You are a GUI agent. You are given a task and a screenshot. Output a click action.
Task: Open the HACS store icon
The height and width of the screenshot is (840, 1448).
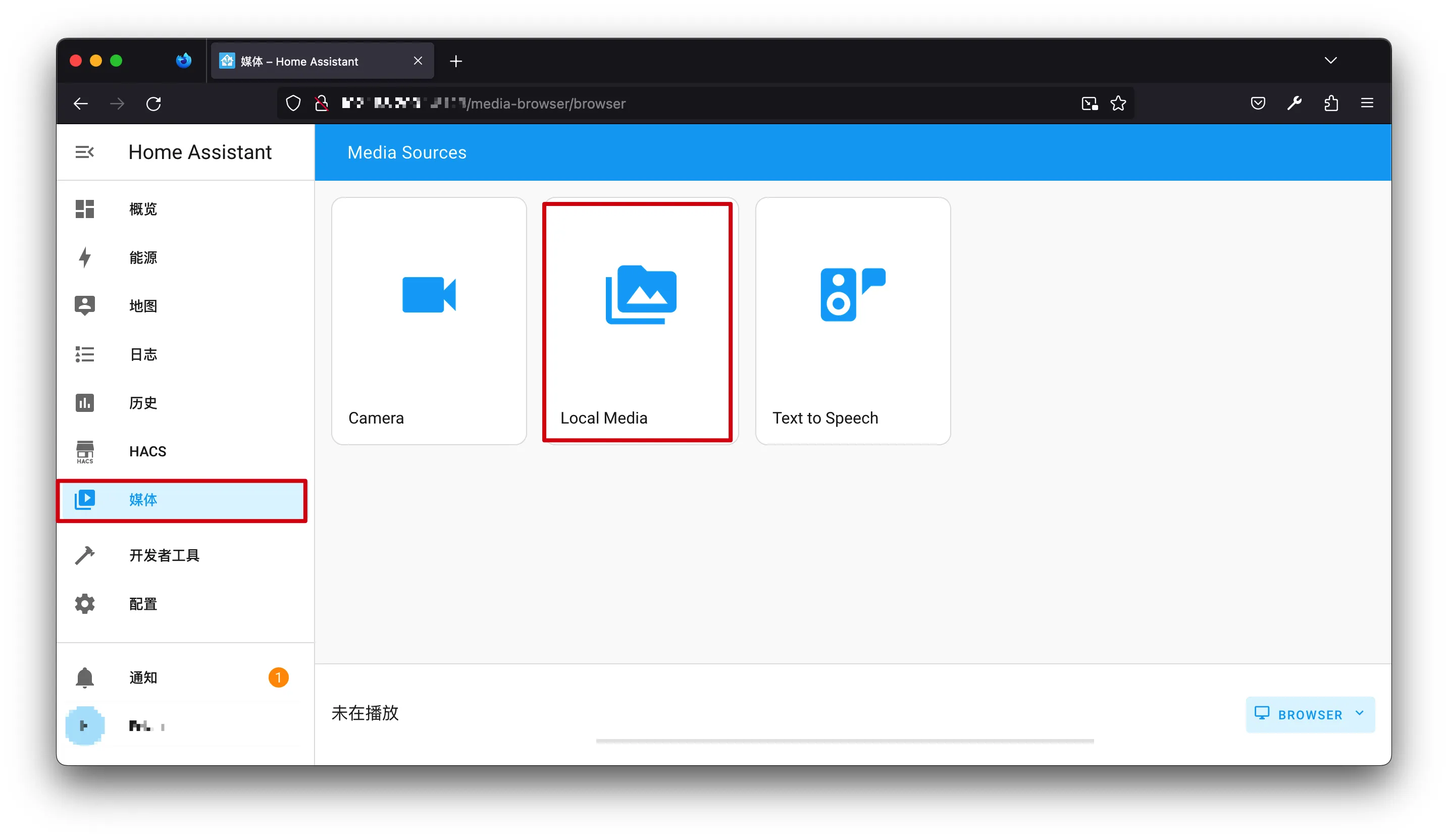point(84,452)
